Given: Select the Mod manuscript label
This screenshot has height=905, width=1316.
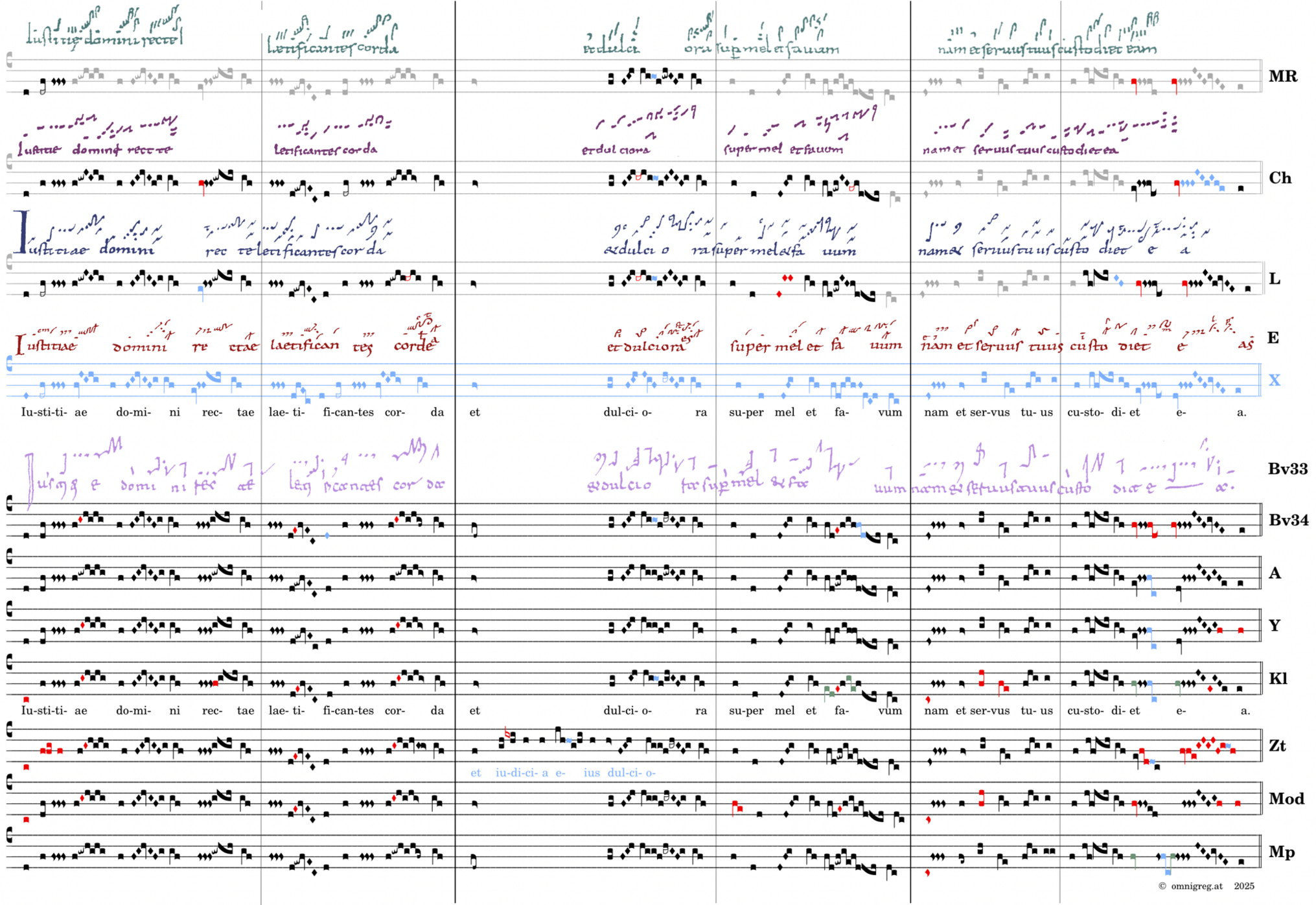Looking at the screenshot, I should tap(1286, 799).
